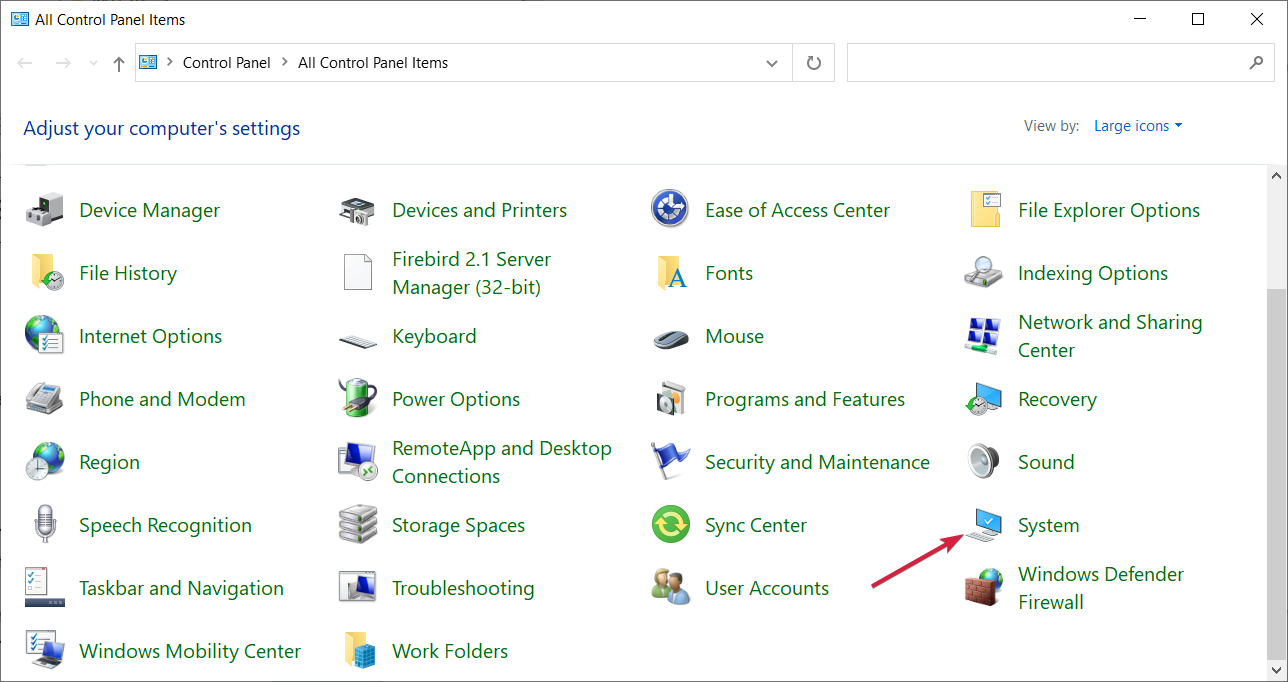Click the All Control Panel Items breadcrumb
Image resolution: width=1288 pixels, height=682 pixels.
coord(373,63)
